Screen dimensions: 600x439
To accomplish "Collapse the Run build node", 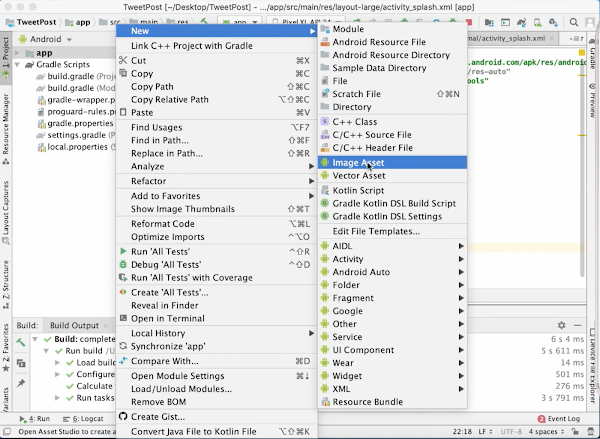I will tap(46, 351).
